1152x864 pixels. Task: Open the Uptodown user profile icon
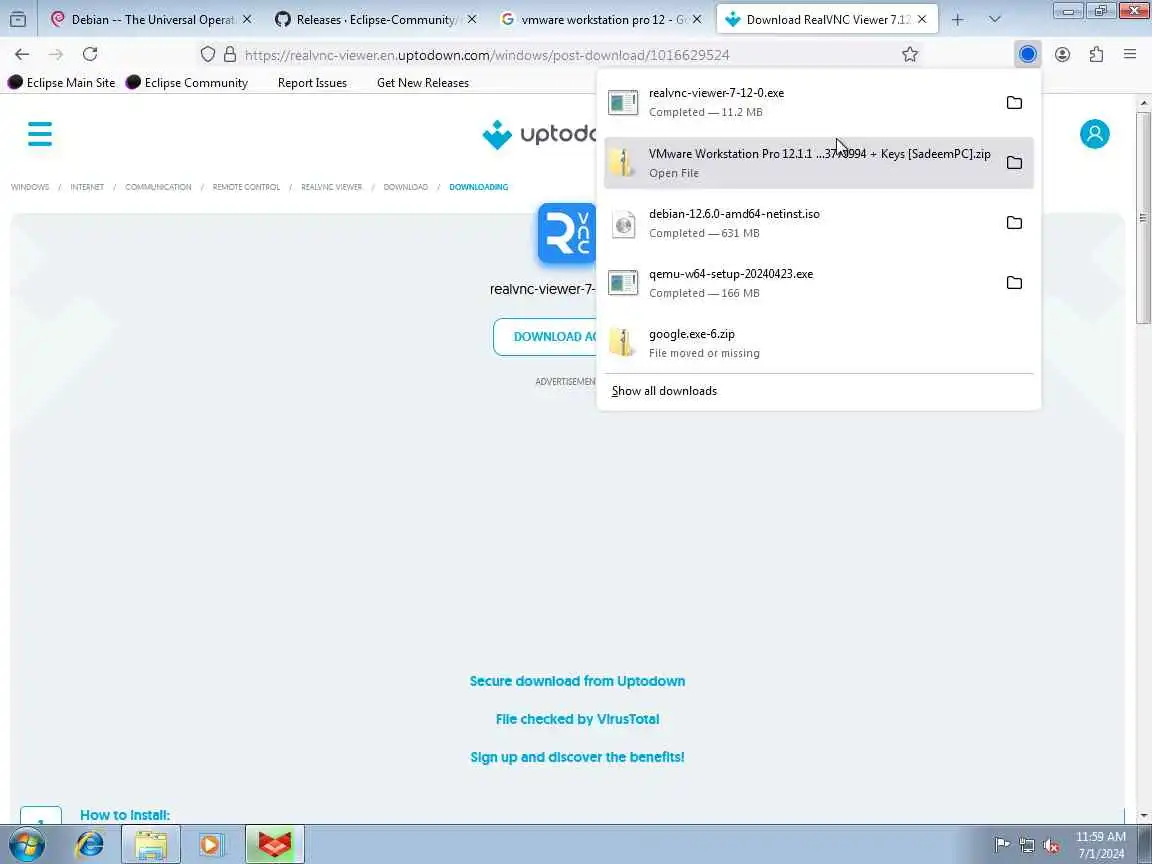[x=1094, y=134]
